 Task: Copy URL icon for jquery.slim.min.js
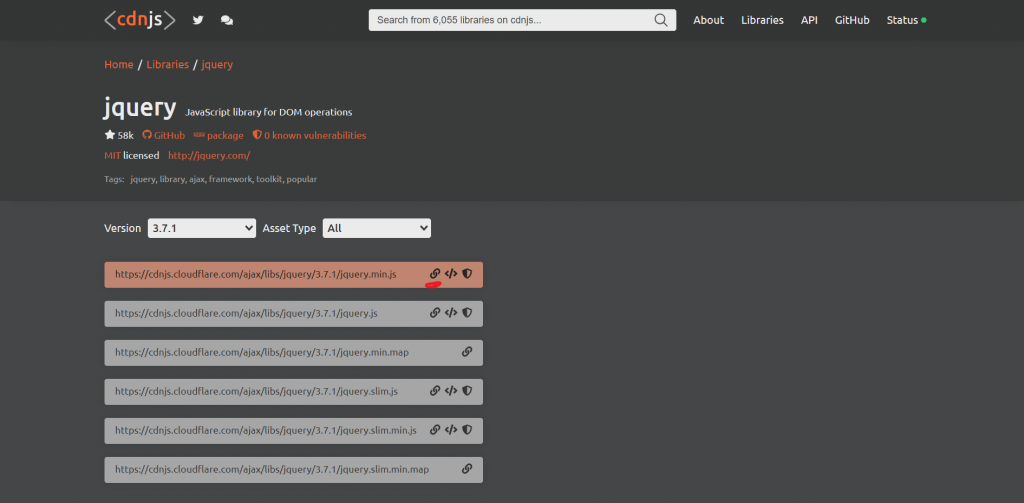tap(435, 430)
